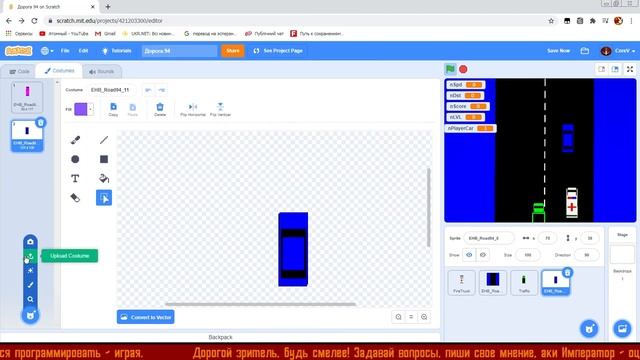Viewport: 640px width, 360px height.
Task: Switch to the Sounds tab
Action: [x=102, y=71]
